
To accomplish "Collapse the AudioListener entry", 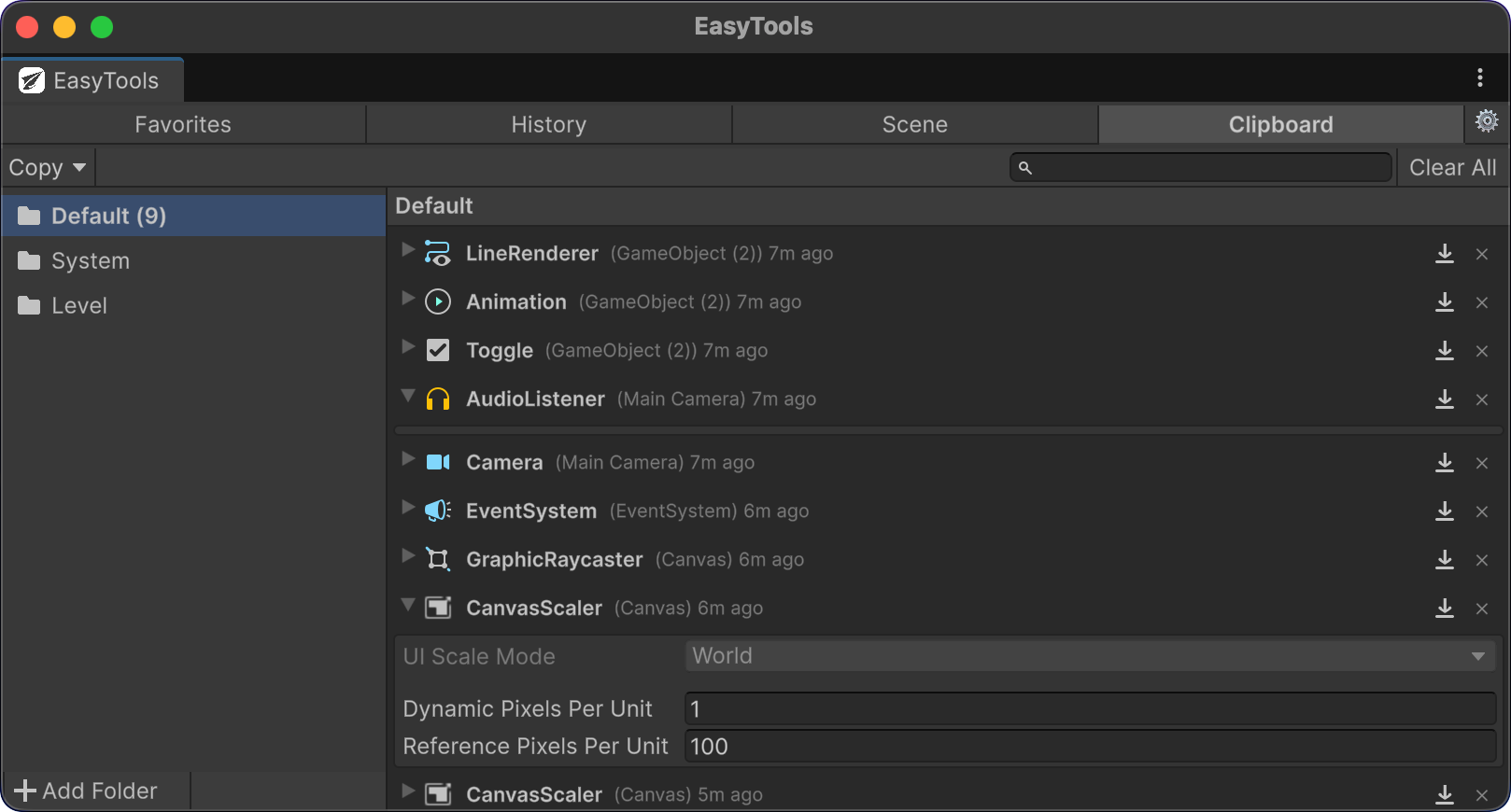I will point(408,396).
